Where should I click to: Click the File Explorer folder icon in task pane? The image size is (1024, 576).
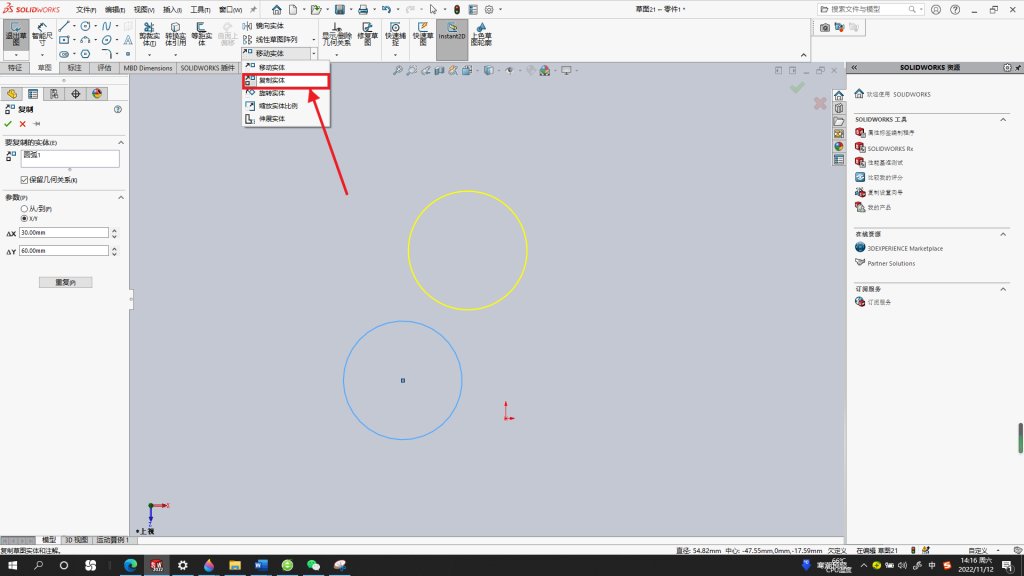[x=839, y=121]
